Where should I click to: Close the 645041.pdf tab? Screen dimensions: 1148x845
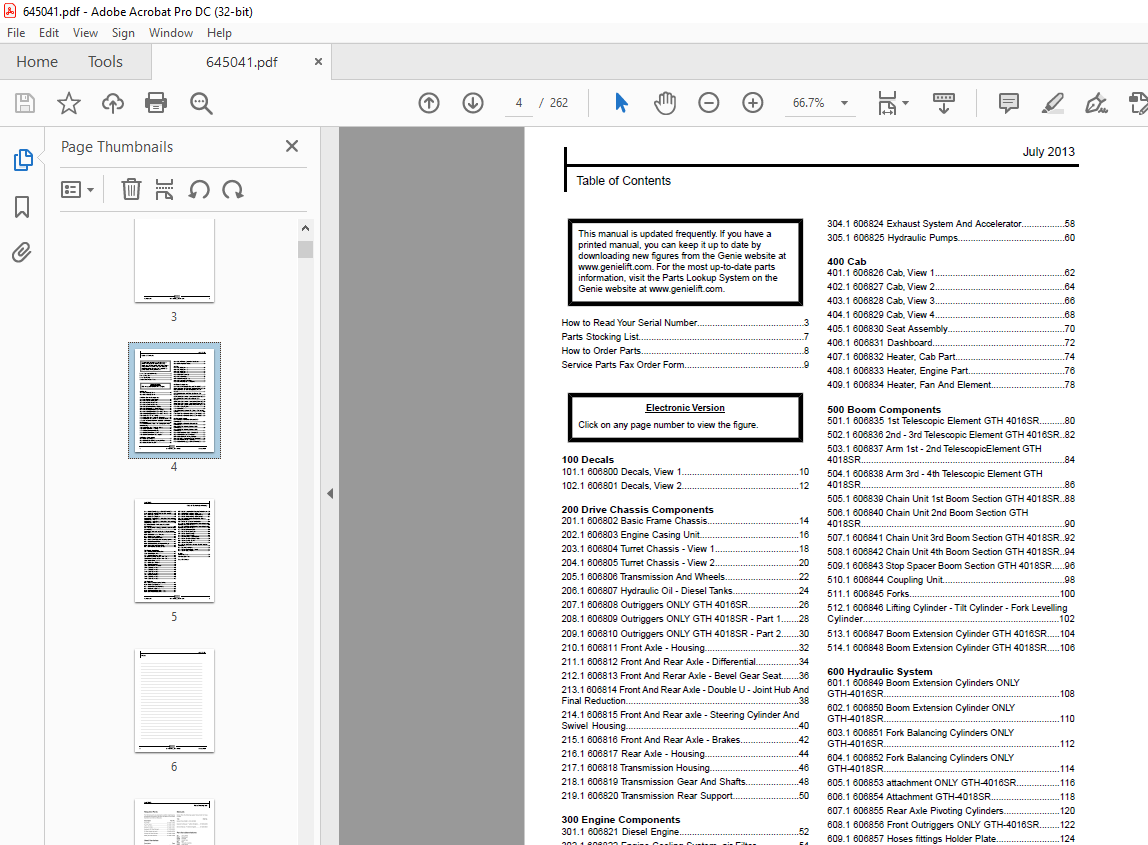(318, 62)
